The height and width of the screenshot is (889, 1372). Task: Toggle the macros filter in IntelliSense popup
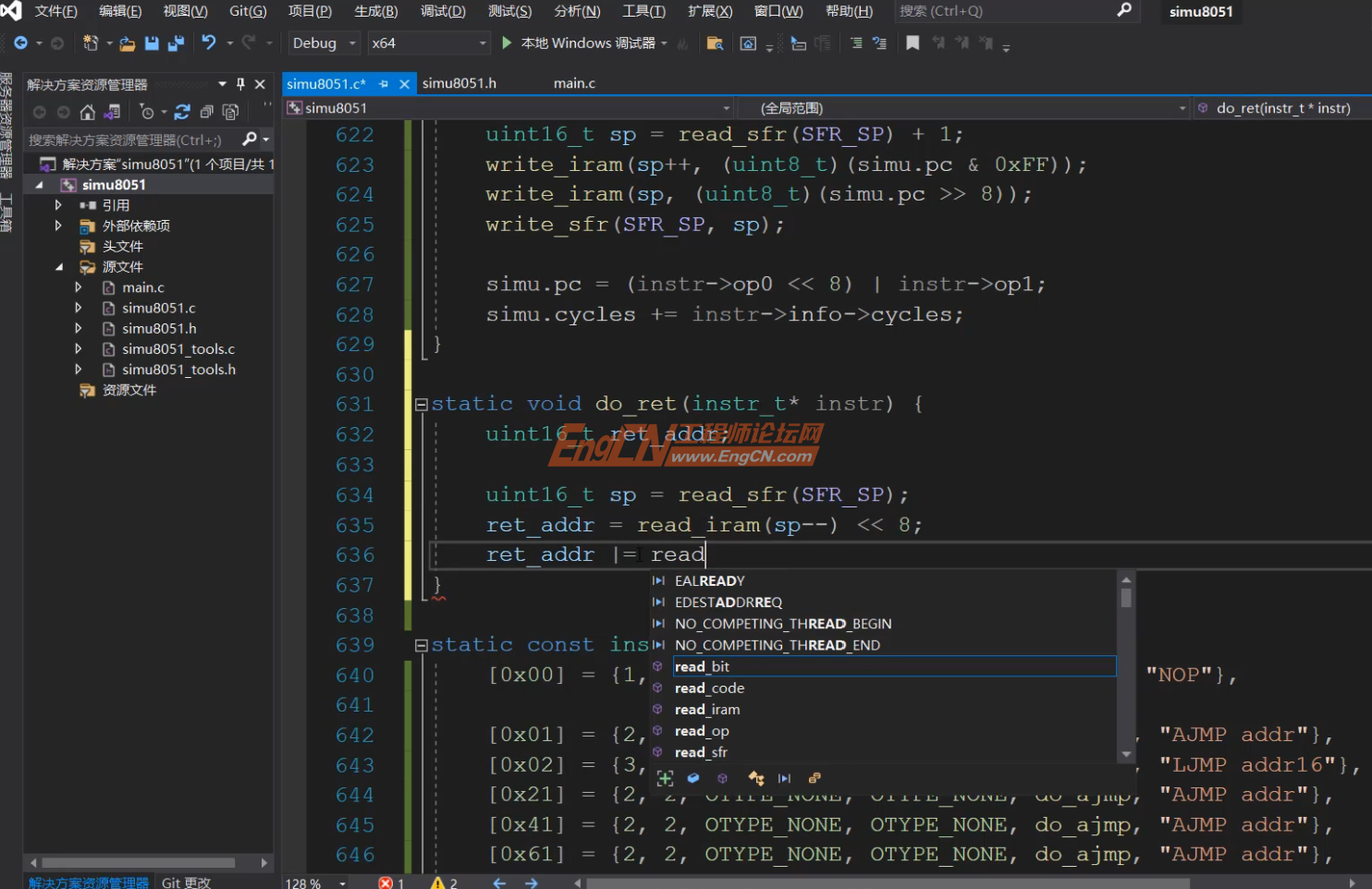coord(784,778)
